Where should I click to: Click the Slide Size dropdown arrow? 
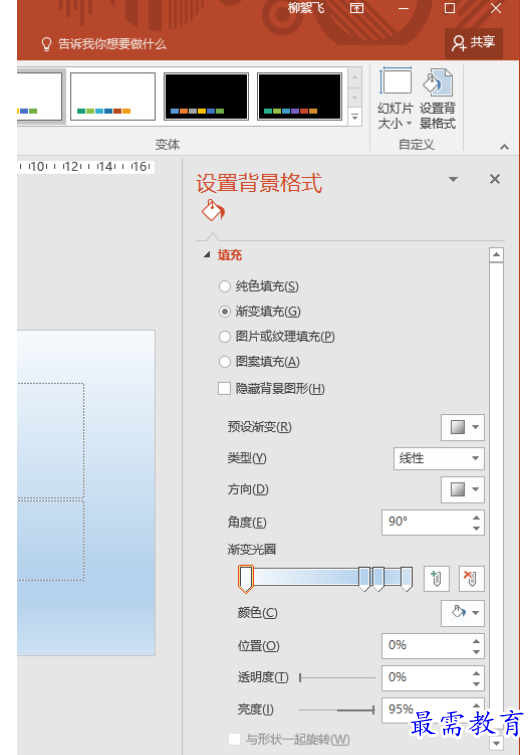point(409,123)
